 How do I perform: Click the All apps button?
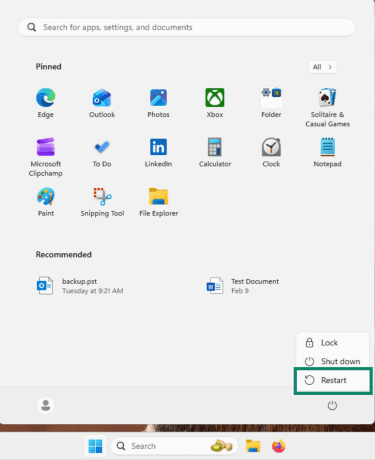tap(322, 67)
